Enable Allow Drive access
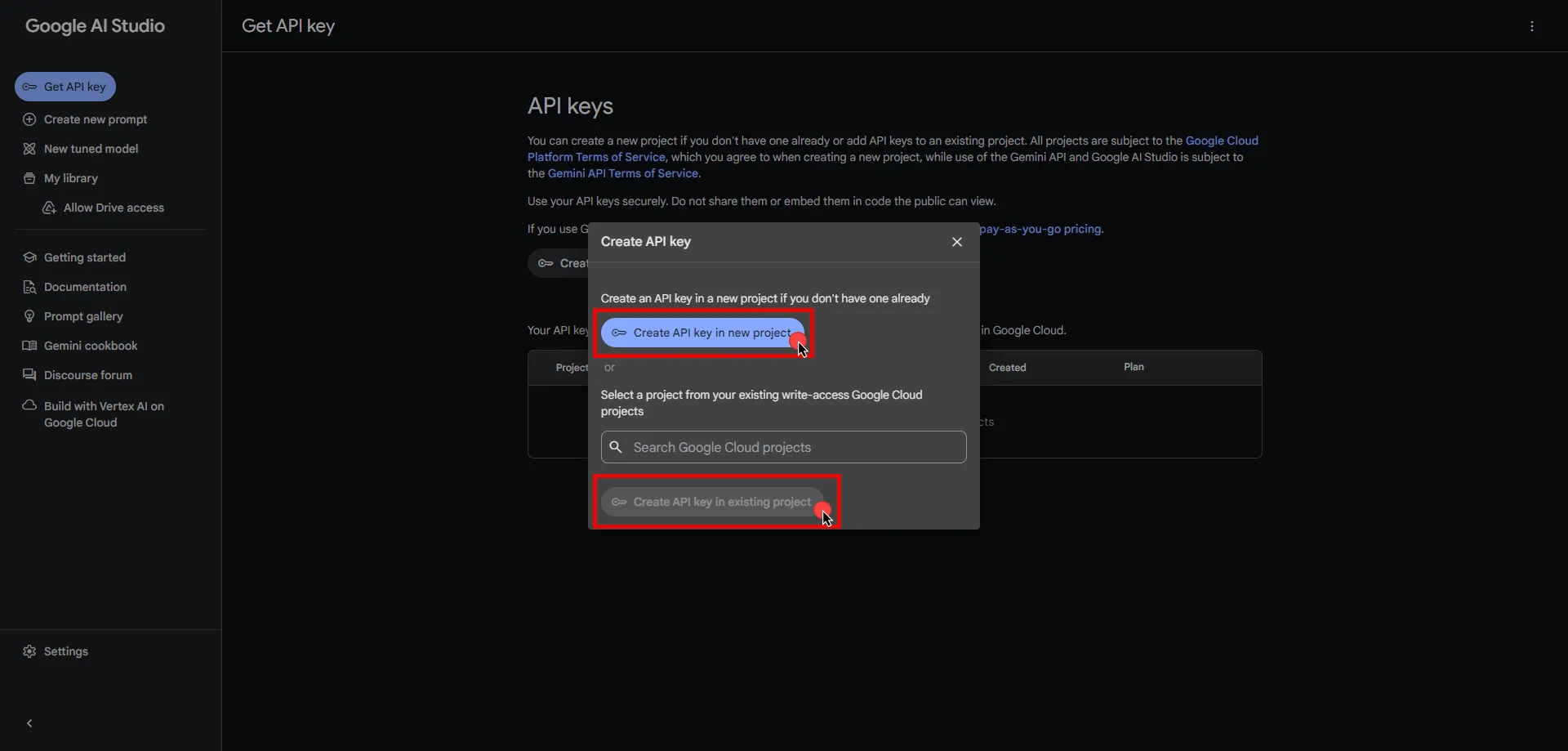 (113, 208)
